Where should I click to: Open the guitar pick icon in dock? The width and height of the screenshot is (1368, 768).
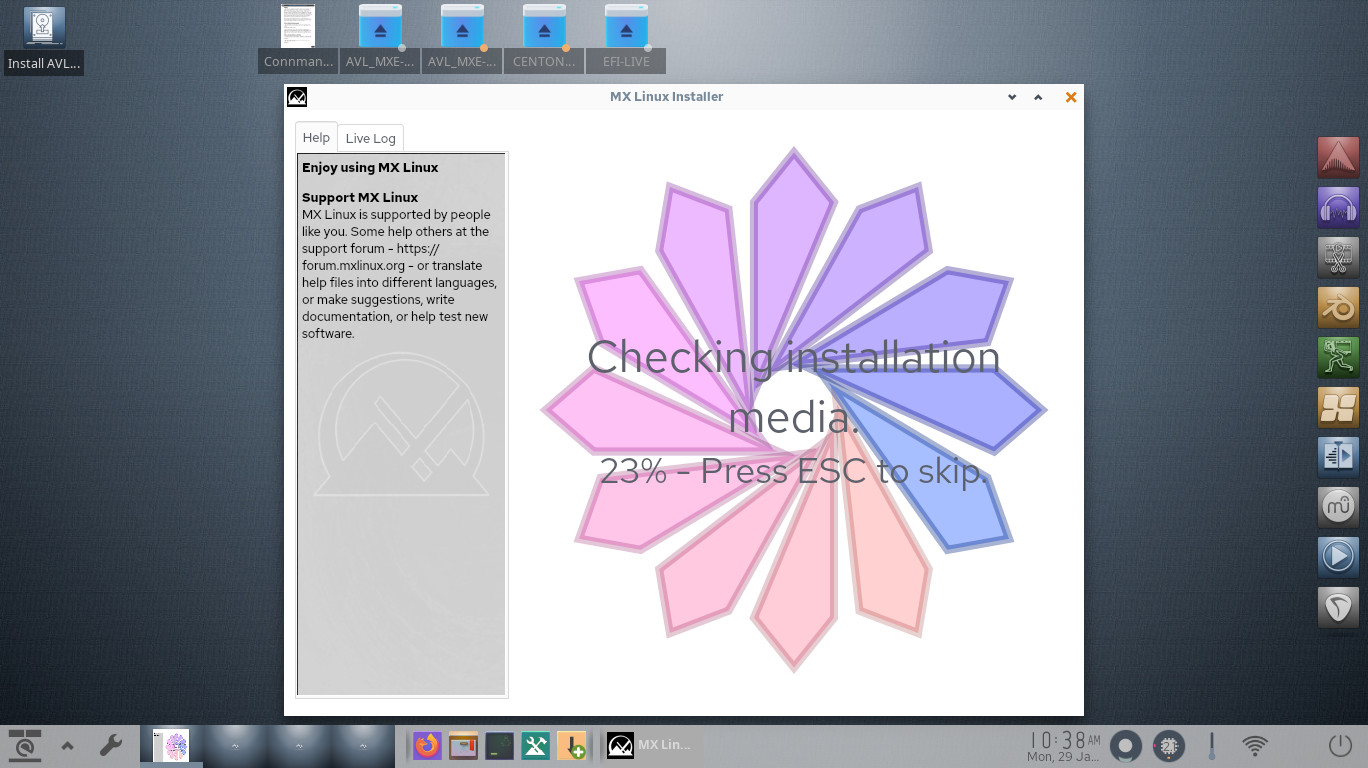coord(1338,607)
